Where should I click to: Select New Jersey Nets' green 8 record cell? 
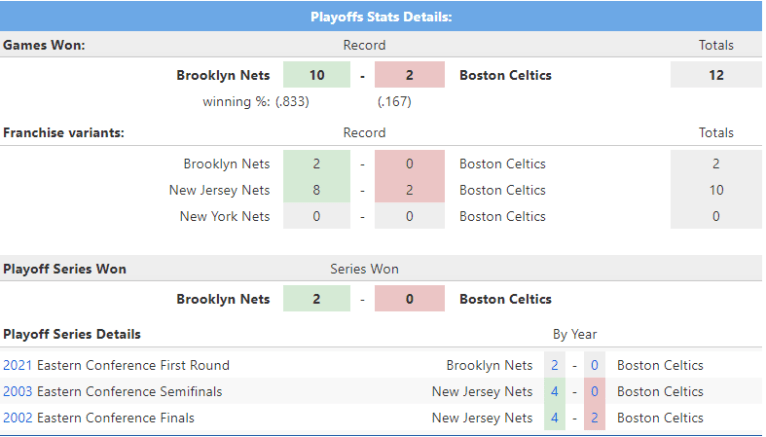316,190
